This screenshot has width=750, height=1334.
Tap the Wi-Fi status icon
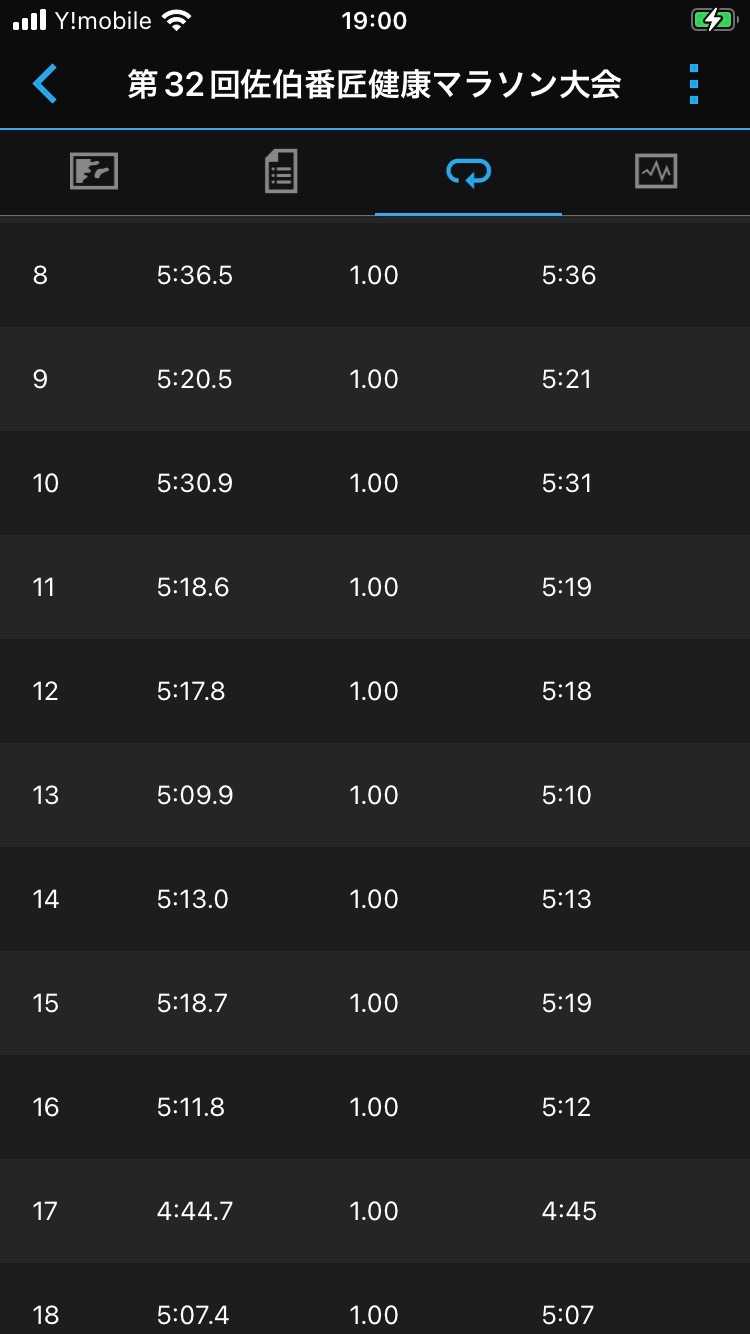[x=177, y=20]
